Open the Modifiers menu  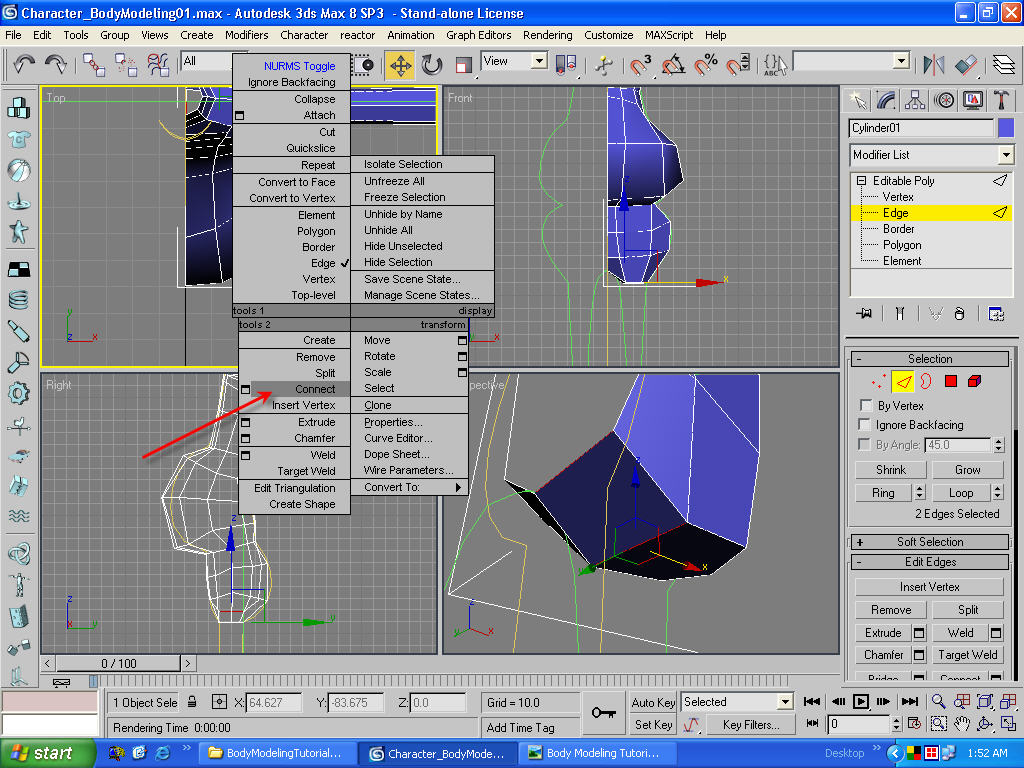[247, 35]
